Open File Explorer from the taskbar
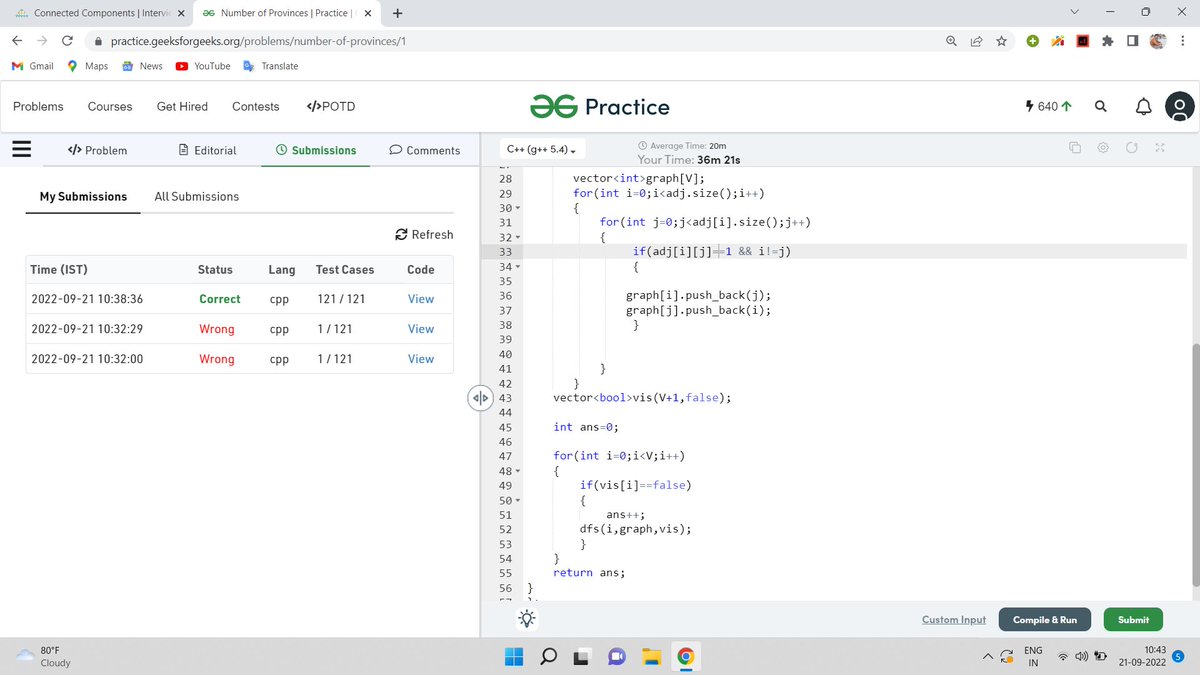 pos(651,657)
